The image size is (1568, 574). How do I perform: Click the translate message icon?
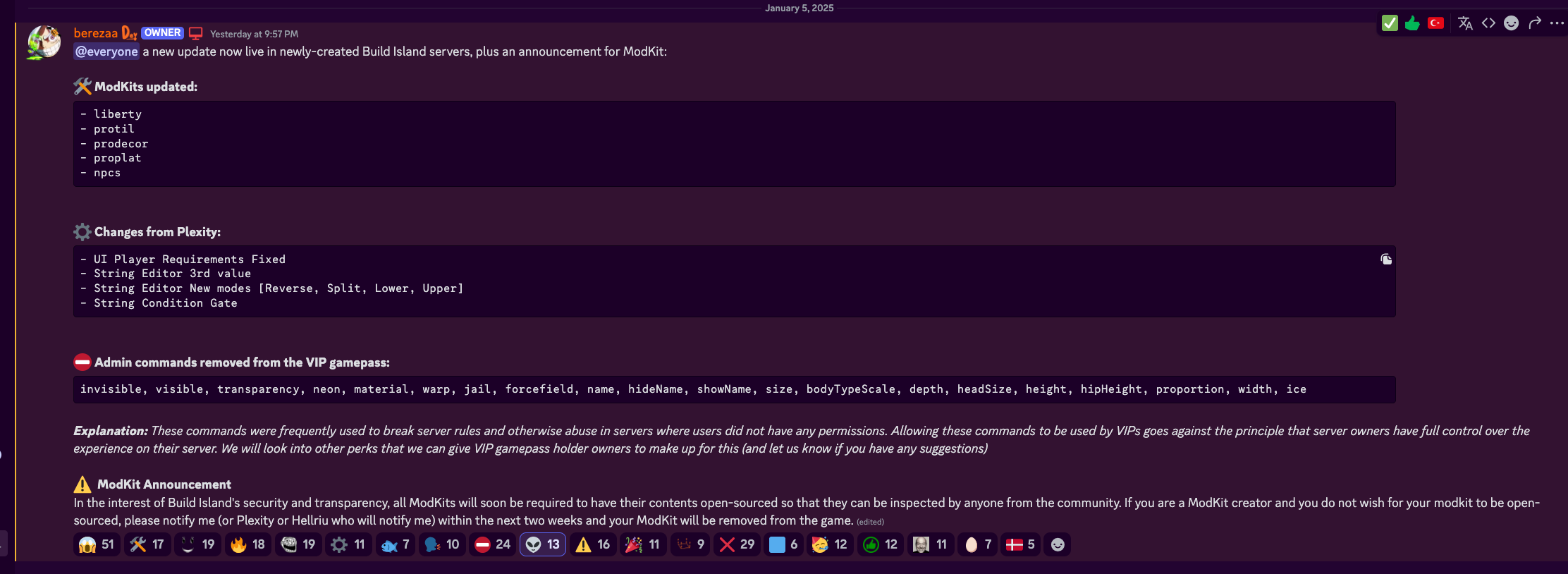coord(1465,23)
